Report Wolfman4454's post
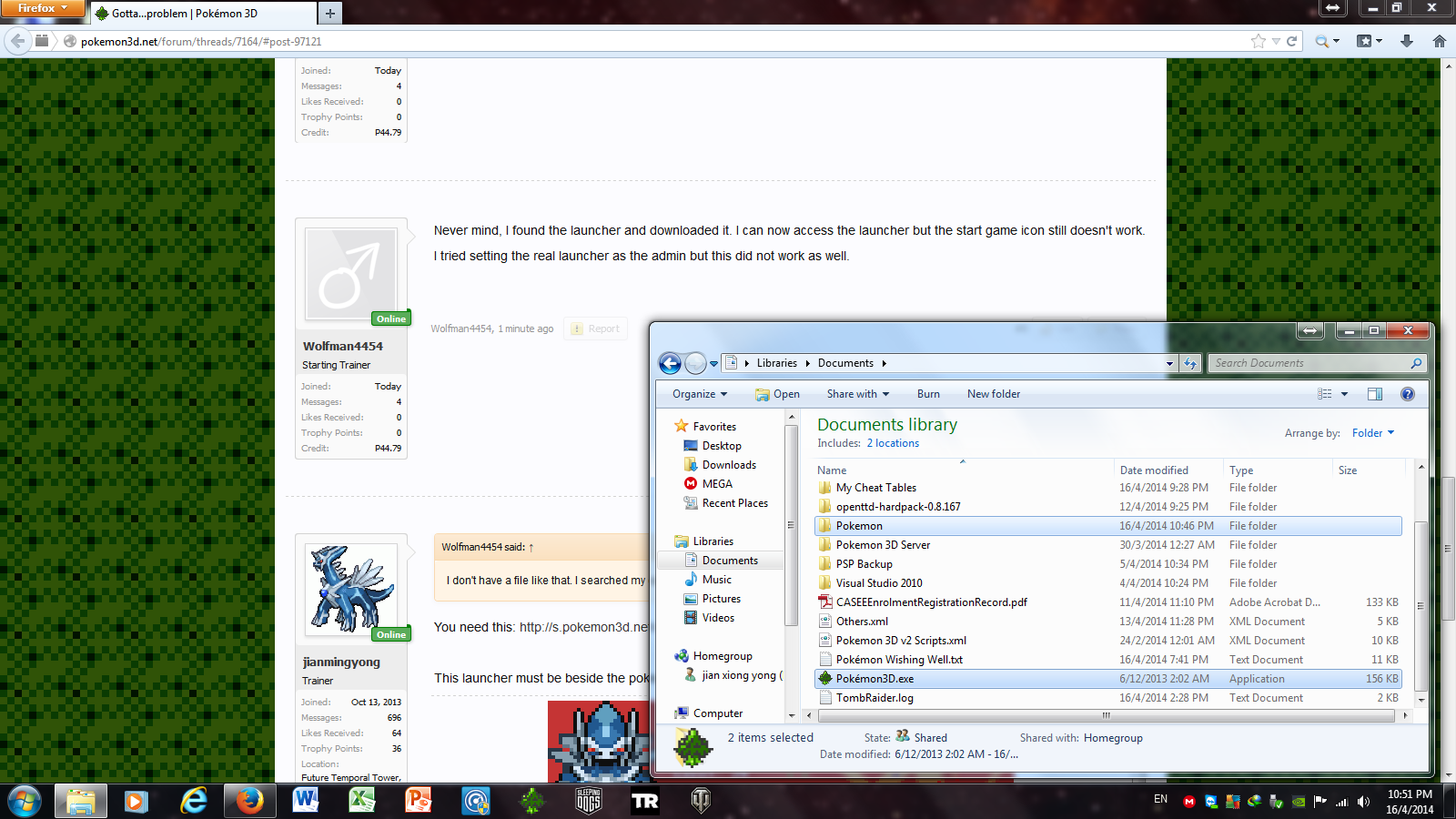This screenshot has height=819, width=1456. click(x=595, y=329)
